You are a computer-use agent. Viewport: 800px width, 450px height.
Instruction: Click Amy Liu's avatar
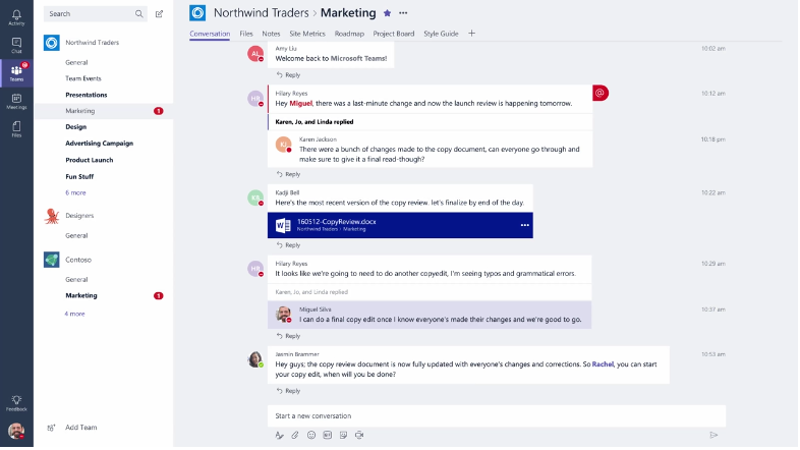(x=256, y=53)
